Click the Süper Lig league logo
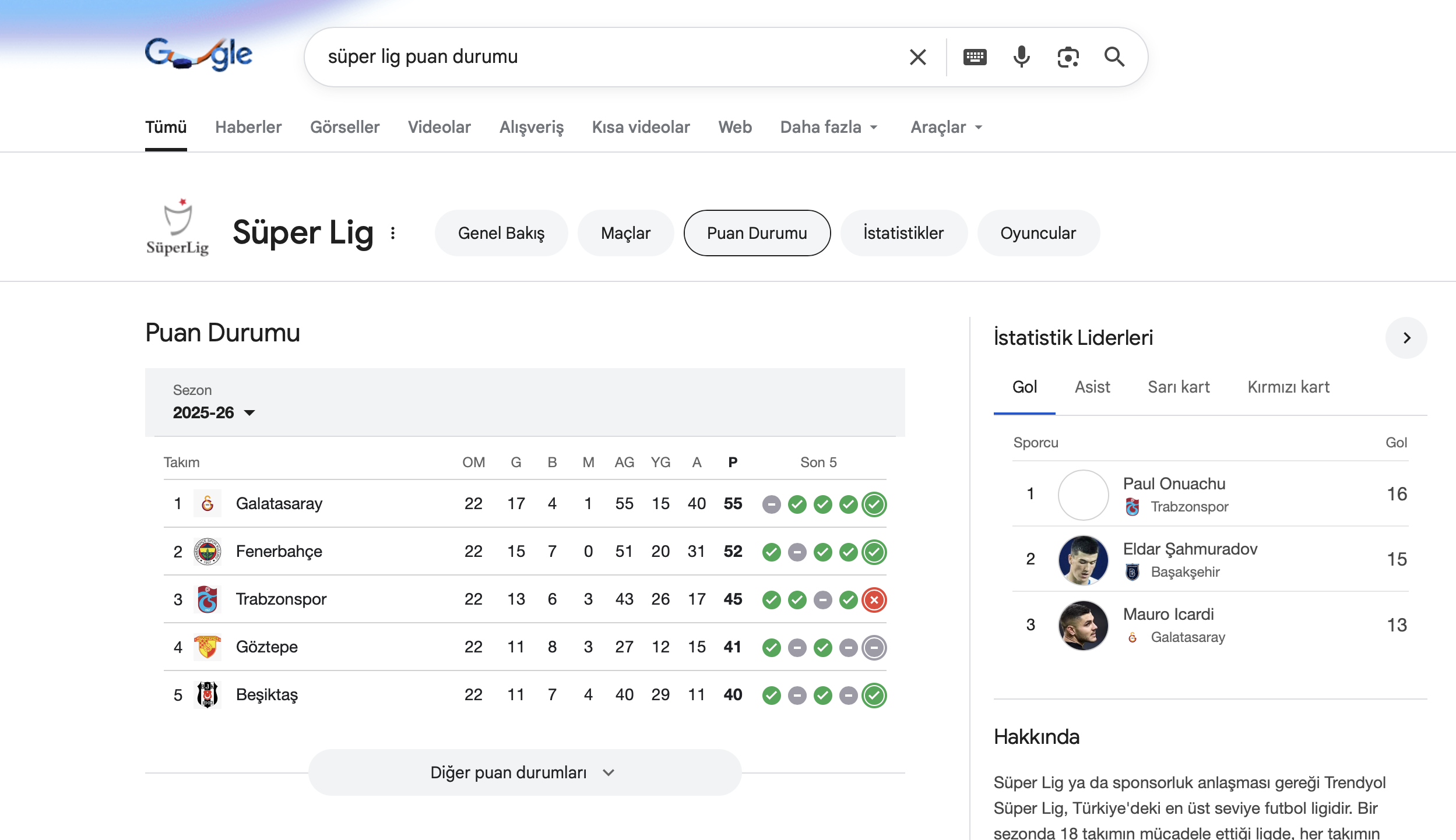Viewport: 1456px width, 840px height. (177, 227)
